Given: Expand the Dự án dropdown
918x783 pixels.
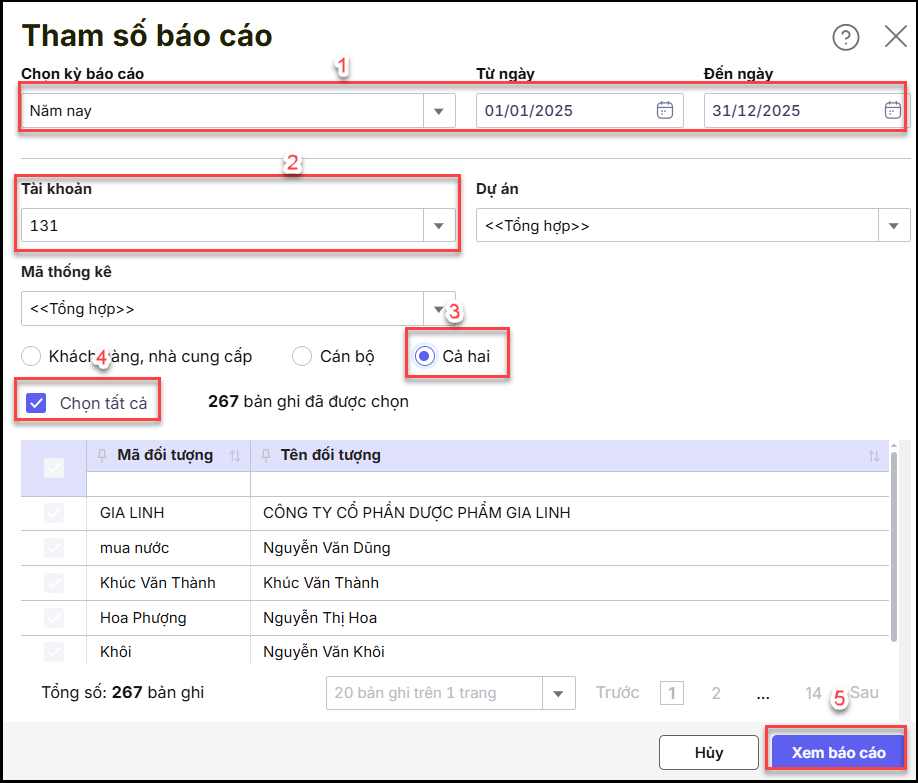Looking at the screenshot, I should coord(893,226).
